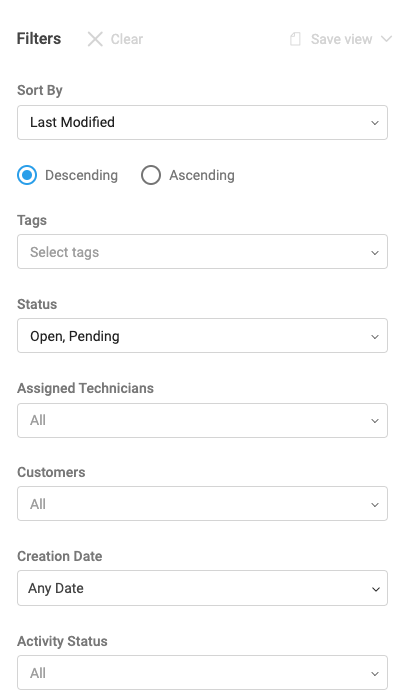Open the Select tags dropdown

[202, 252]
